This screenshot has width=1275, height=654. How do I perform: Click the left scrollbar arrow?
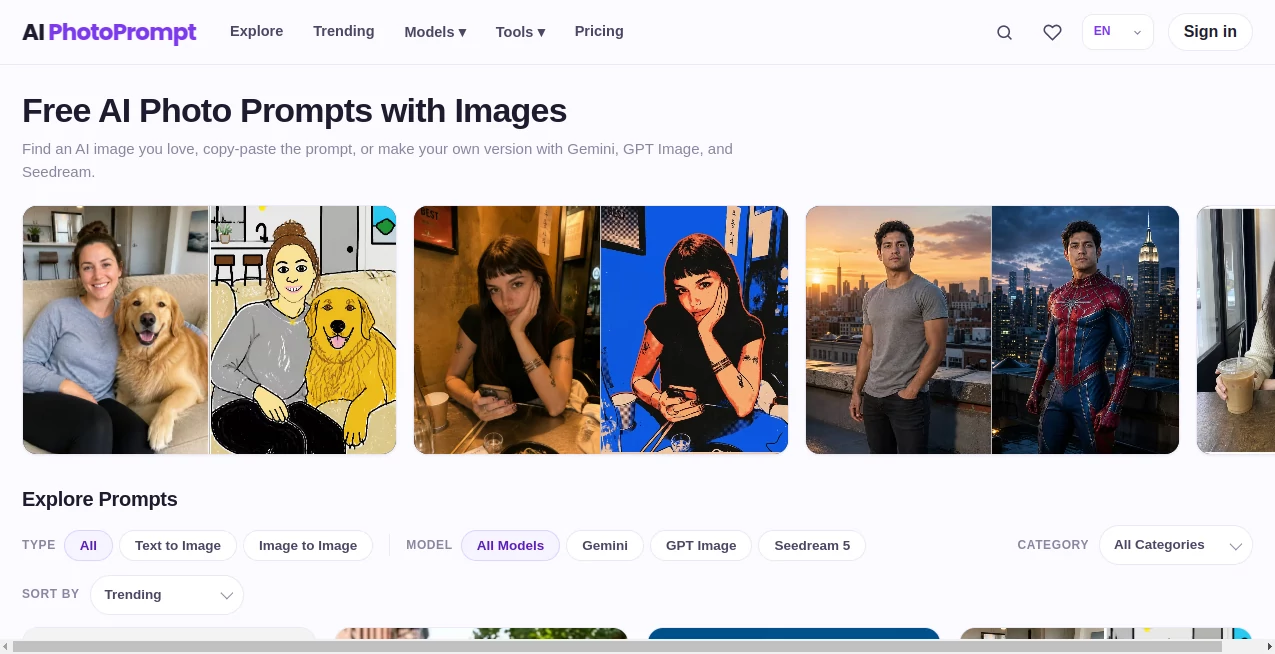coord(6,647)
